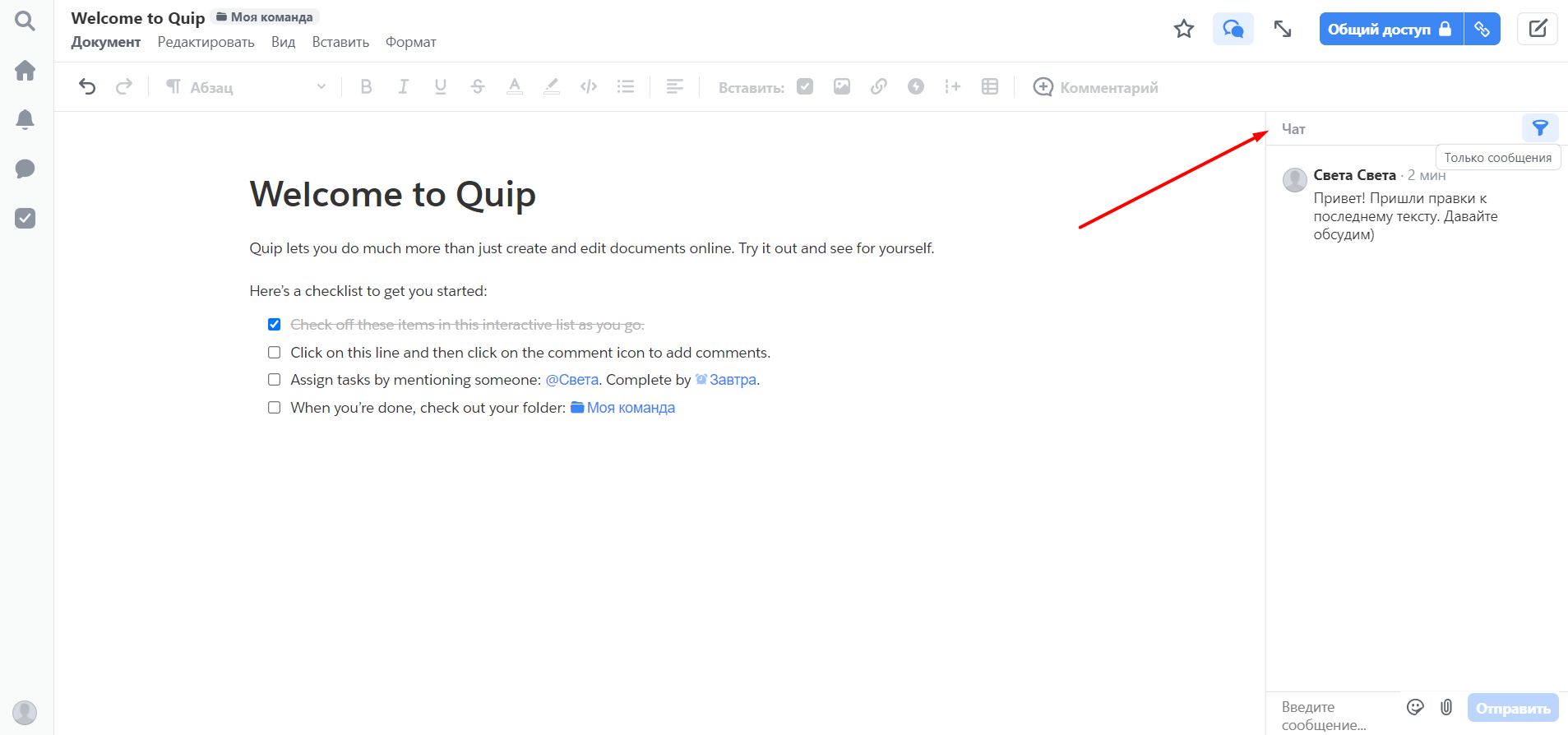1568x735 pixels.
Task: Open notifications bell in sidebar
Action: coord(25,120)
